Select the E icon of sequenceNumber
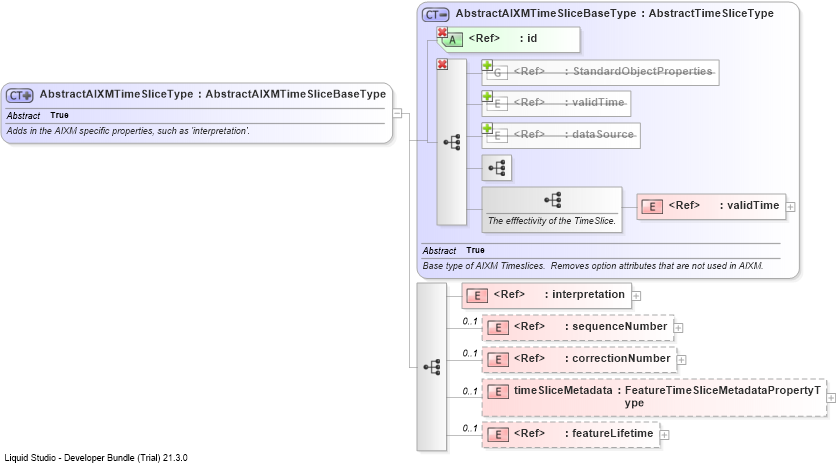The image size is (836, 463). 497,328
